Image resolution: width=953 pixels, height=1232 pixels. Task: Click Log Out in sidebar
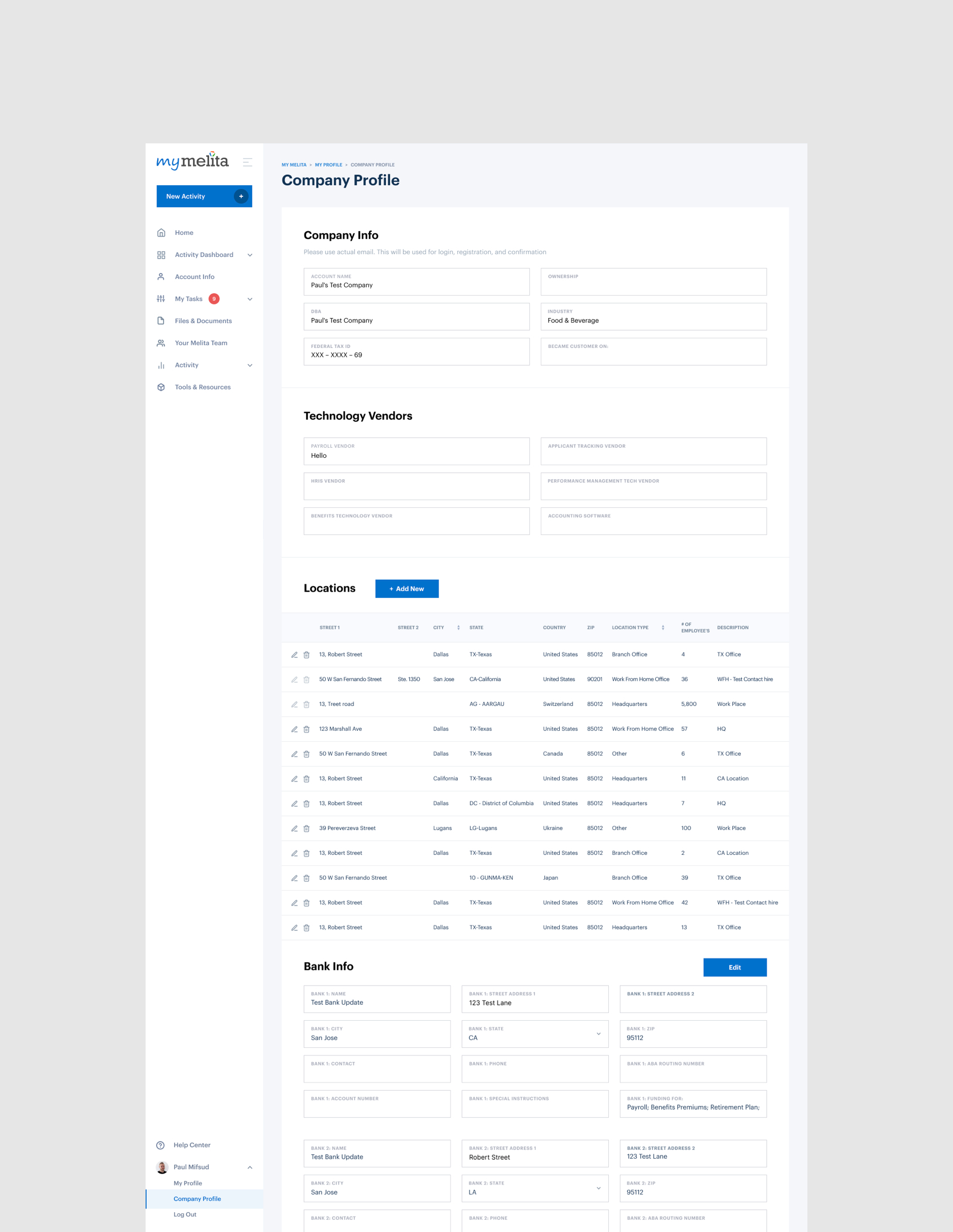pyautogui.click(x=185, y=1214)
